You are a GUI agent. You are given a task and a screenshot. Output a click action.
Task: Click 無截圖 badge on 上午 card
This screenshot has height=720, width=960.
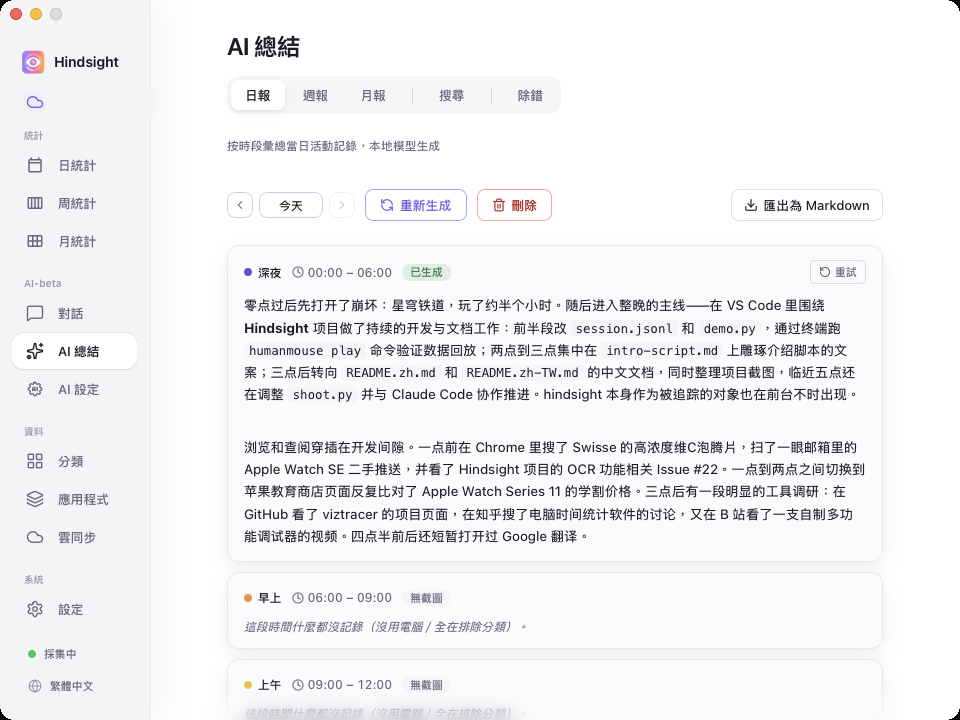pyautogui.click(x=426, y=684)
